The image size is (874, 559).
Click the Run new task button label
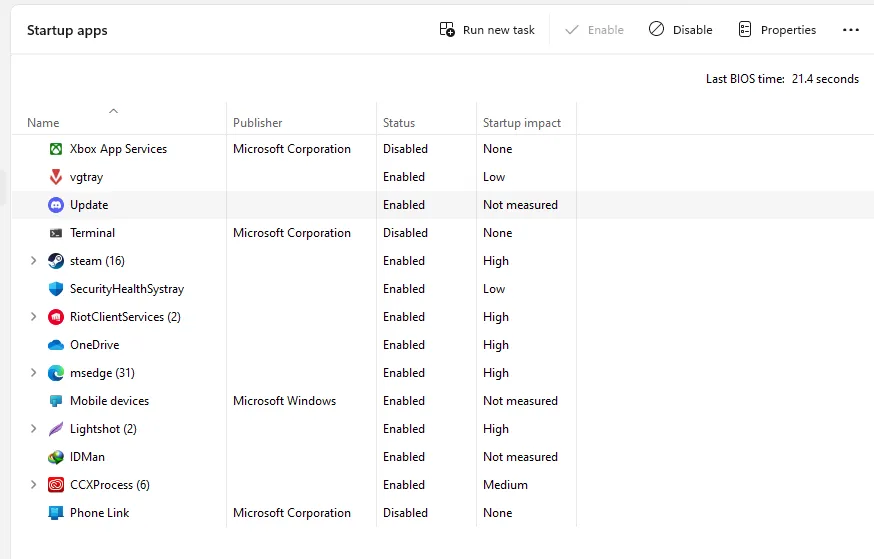tap(499, 30)
